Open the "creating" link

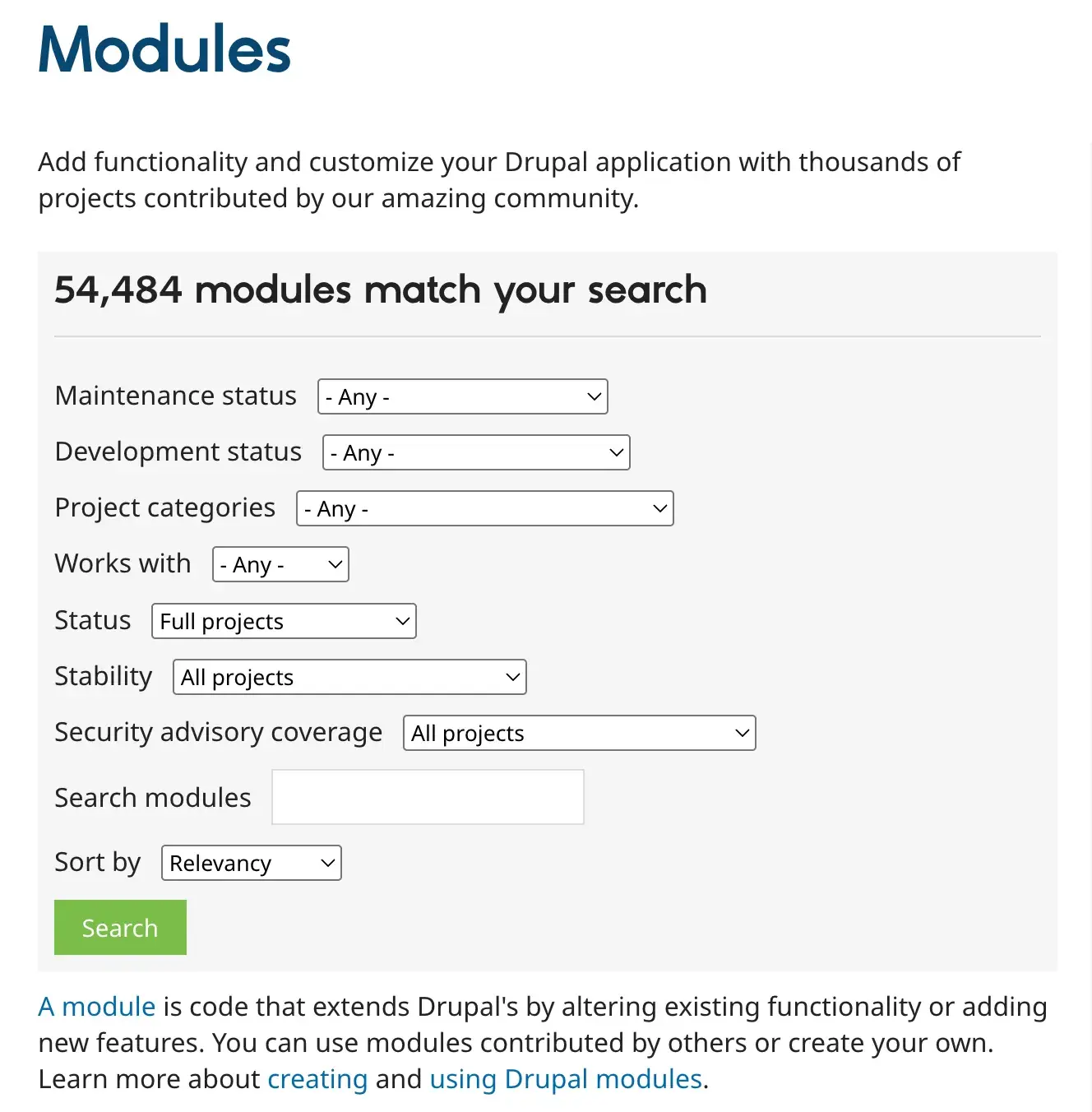317,1078
